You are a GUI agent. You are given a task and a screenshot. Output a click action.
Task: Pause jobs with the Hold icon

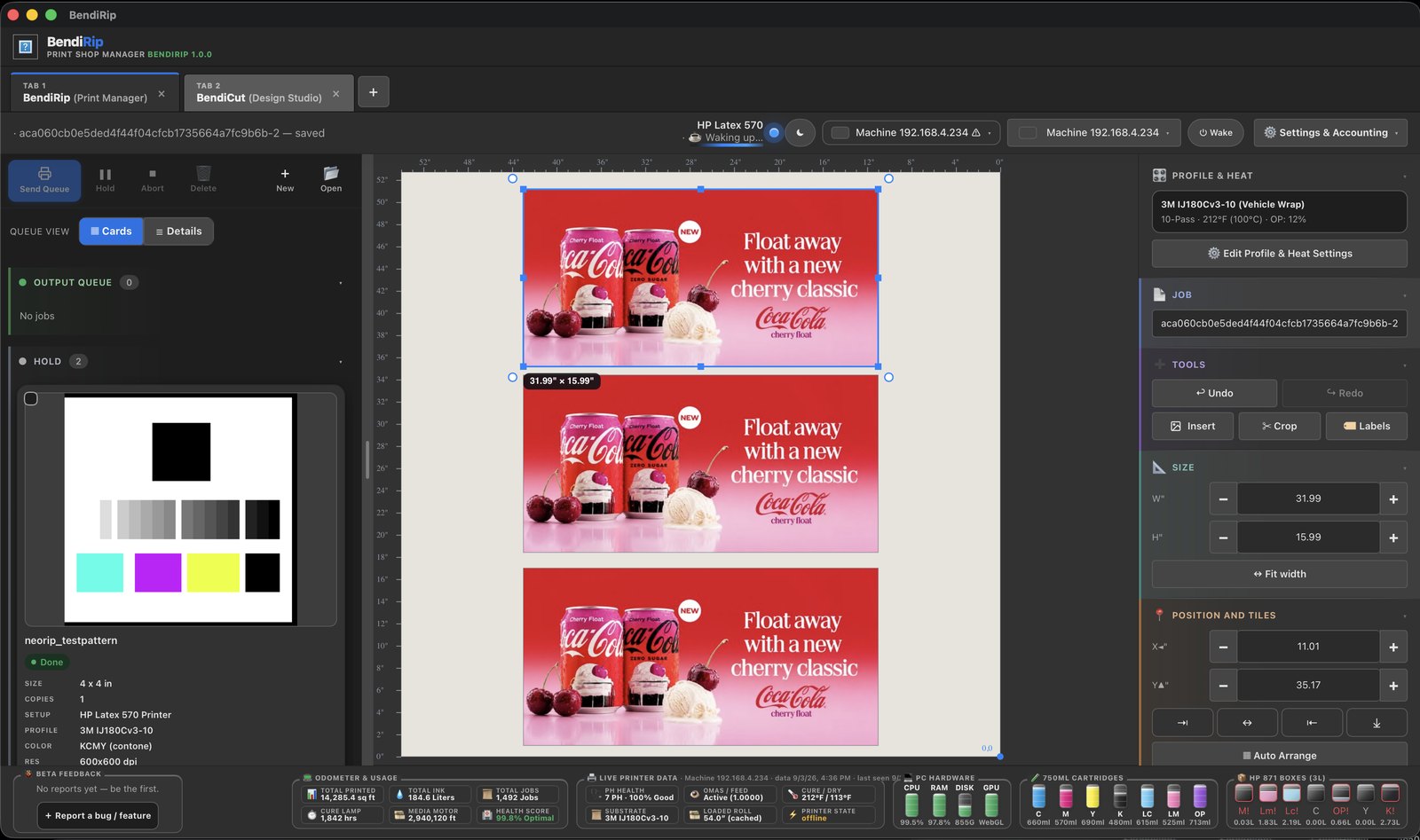tap(105, 175)
